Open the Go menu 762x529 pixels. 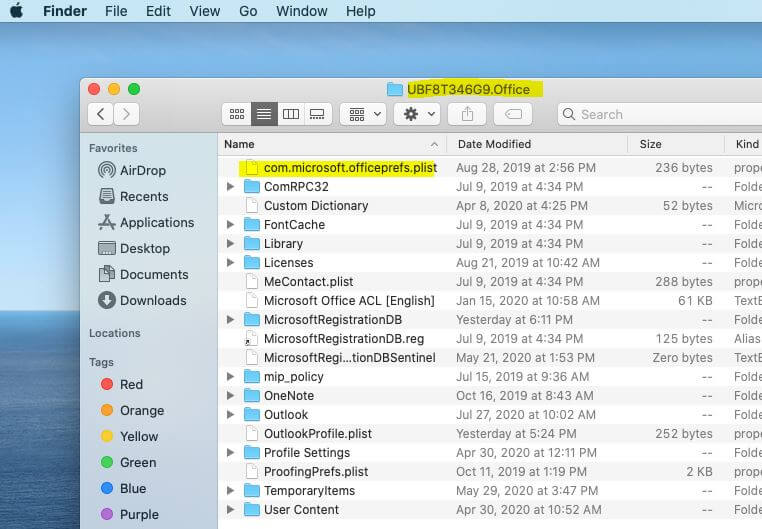(x=248, y=11)
